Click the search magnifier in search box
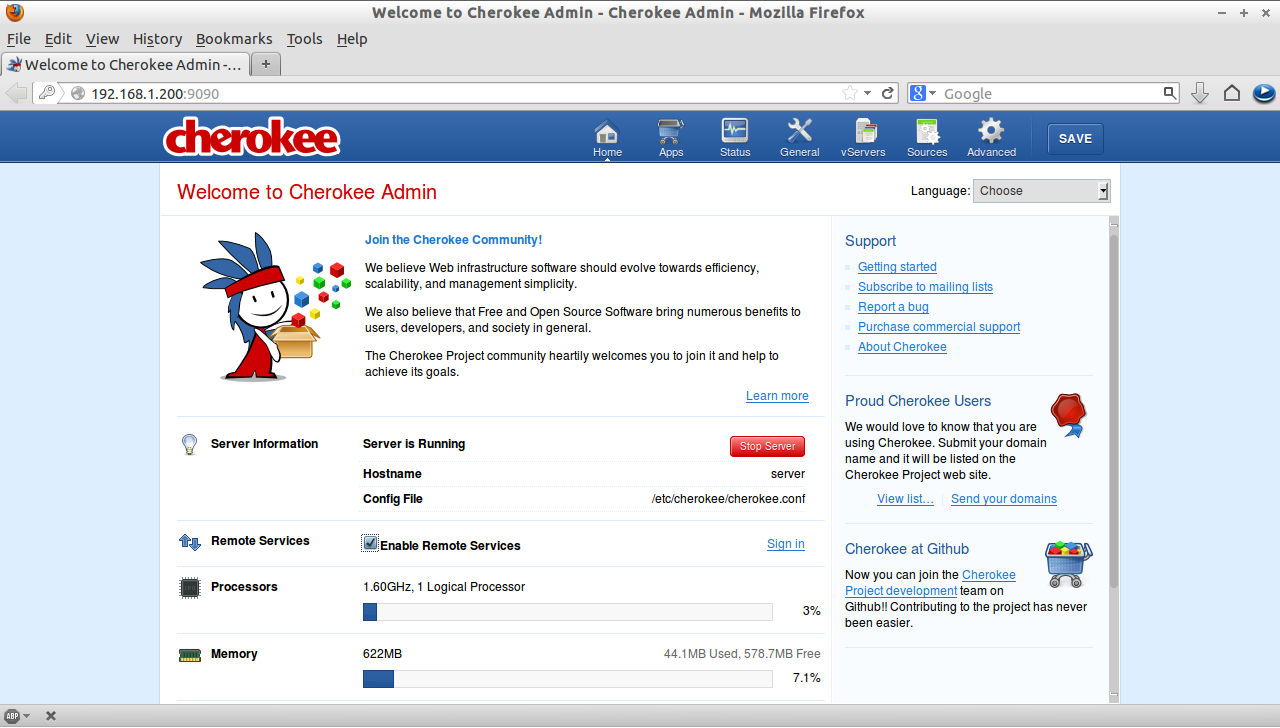Viewport: 1280px width, 728px height. 1170,93
